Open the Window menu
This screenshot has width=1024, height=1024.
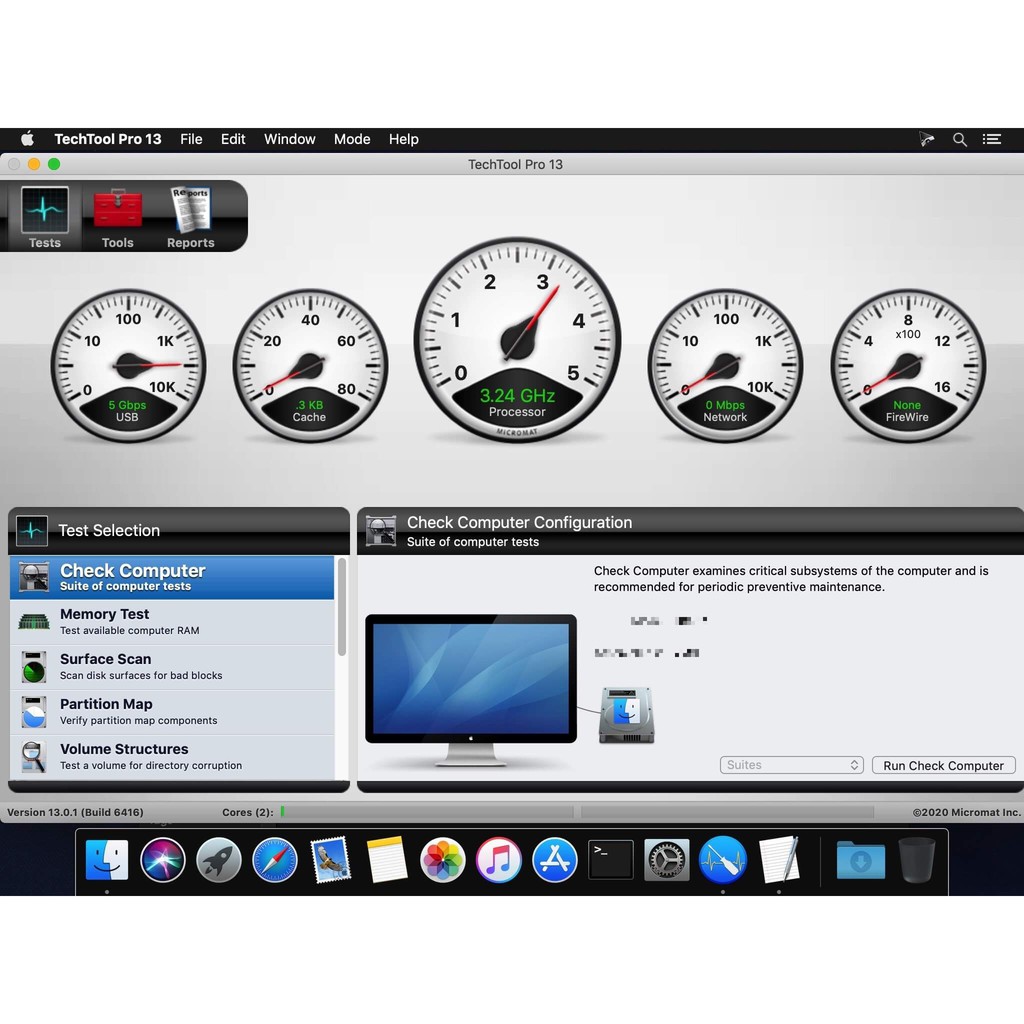pyautogui.click(x=289, y=139)
